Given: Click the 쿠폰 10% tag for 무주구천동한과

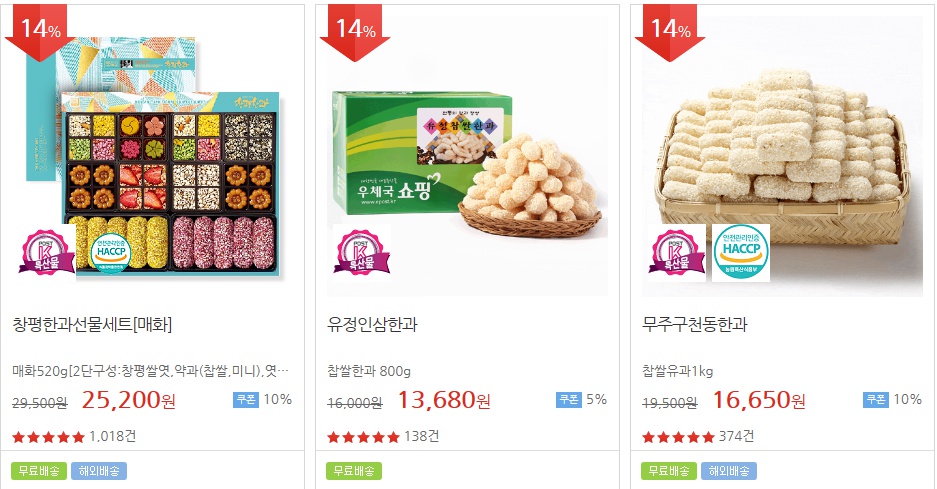Looking at the screenshot, I should [892, 399].
